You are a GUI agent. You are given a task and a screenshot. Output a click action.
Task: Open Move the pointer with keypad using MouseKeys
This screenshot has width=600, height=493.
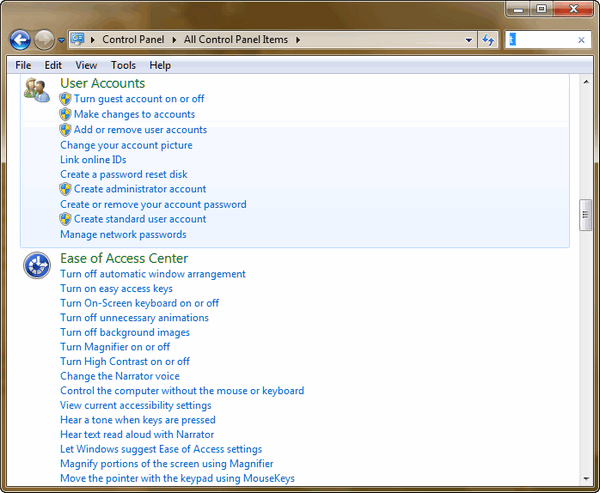click(x=177, y=478)
